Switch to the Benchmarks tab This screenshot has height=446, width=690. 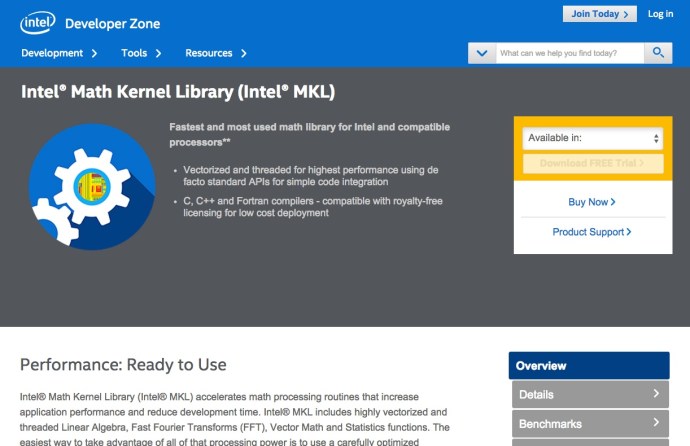590,424
